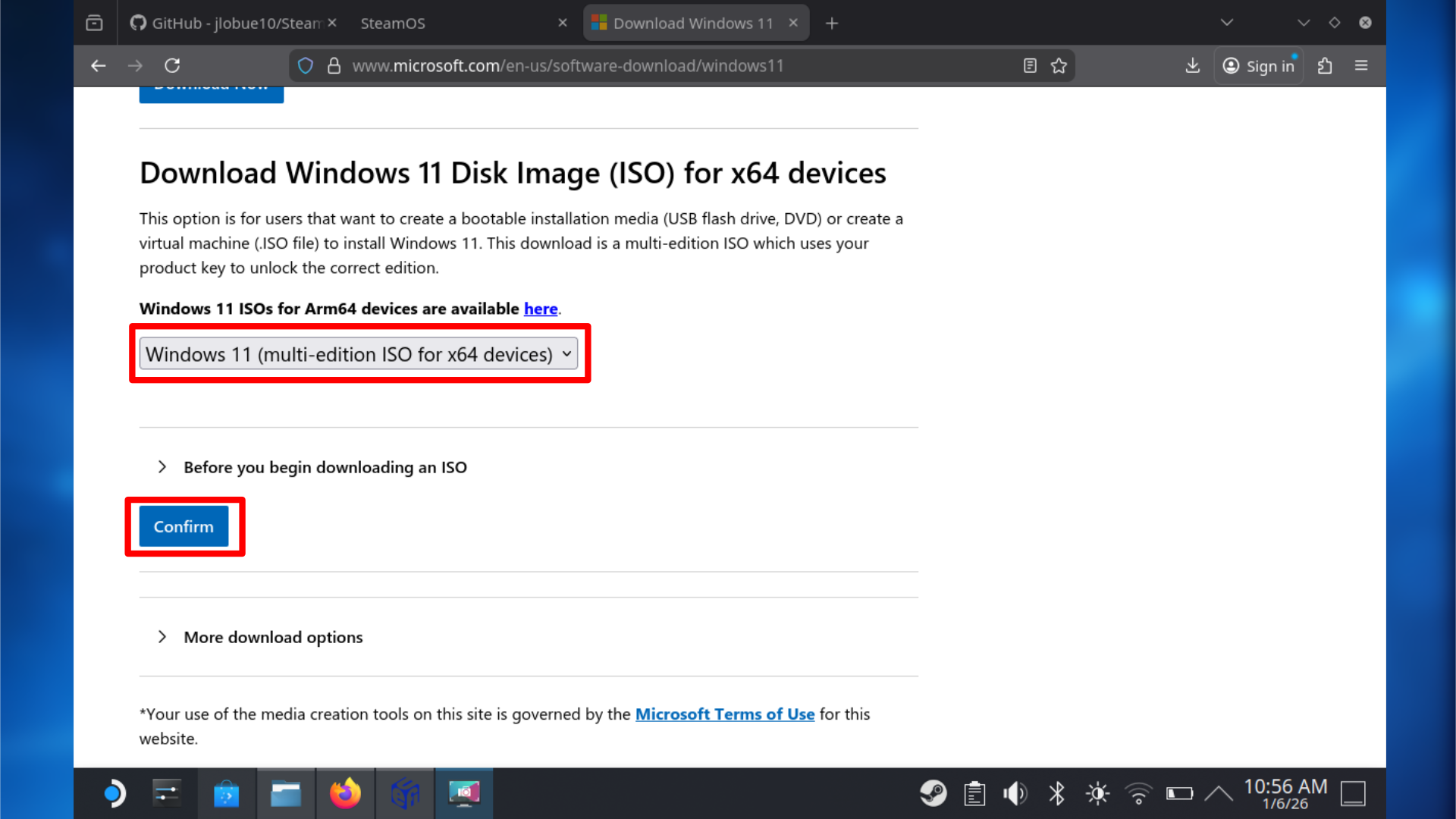Open the Firefox extensions puzzle icon

tap(1324, 66)
